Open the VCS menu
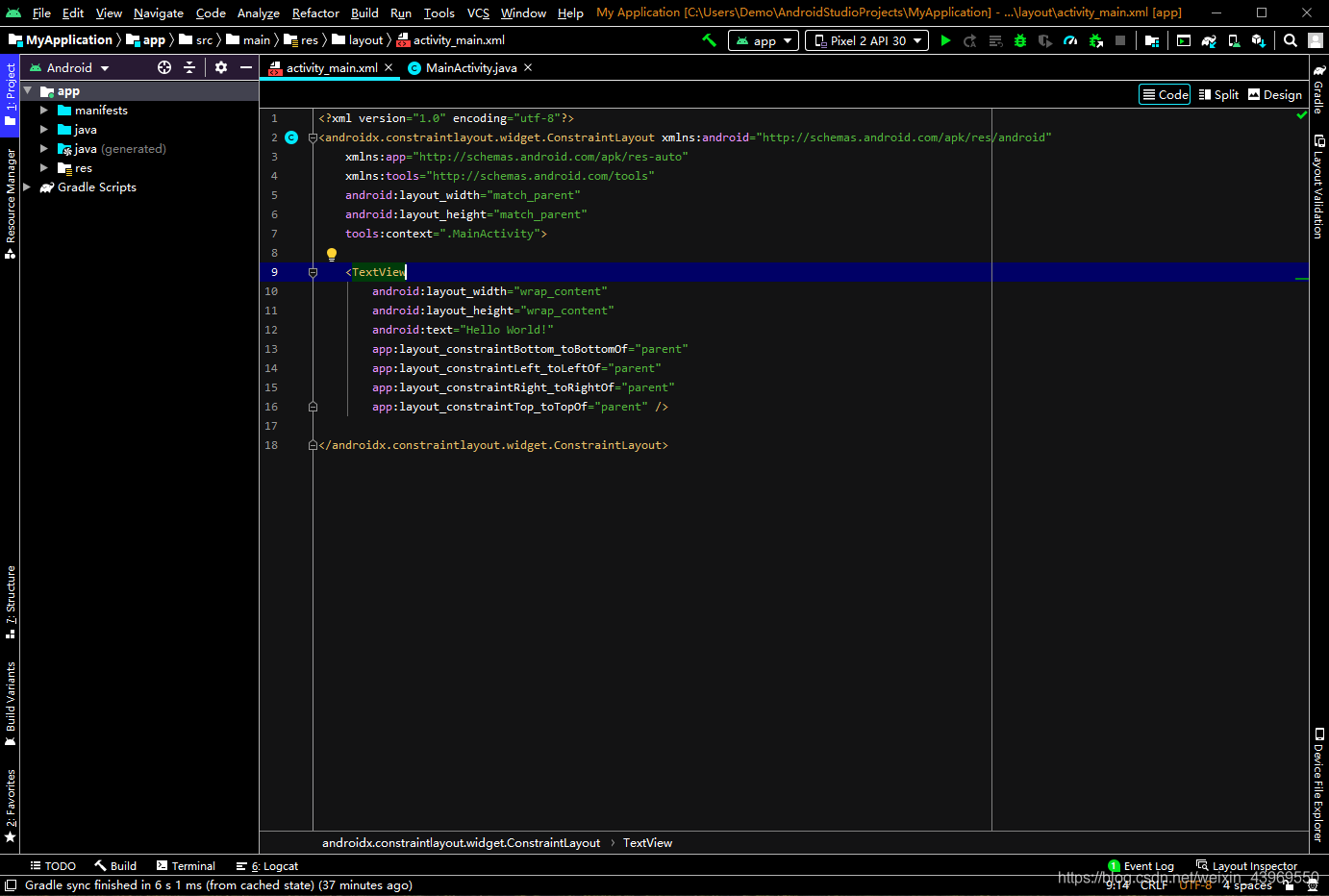This screenshot has height=896, width=1329. click(x=478, y=12)
